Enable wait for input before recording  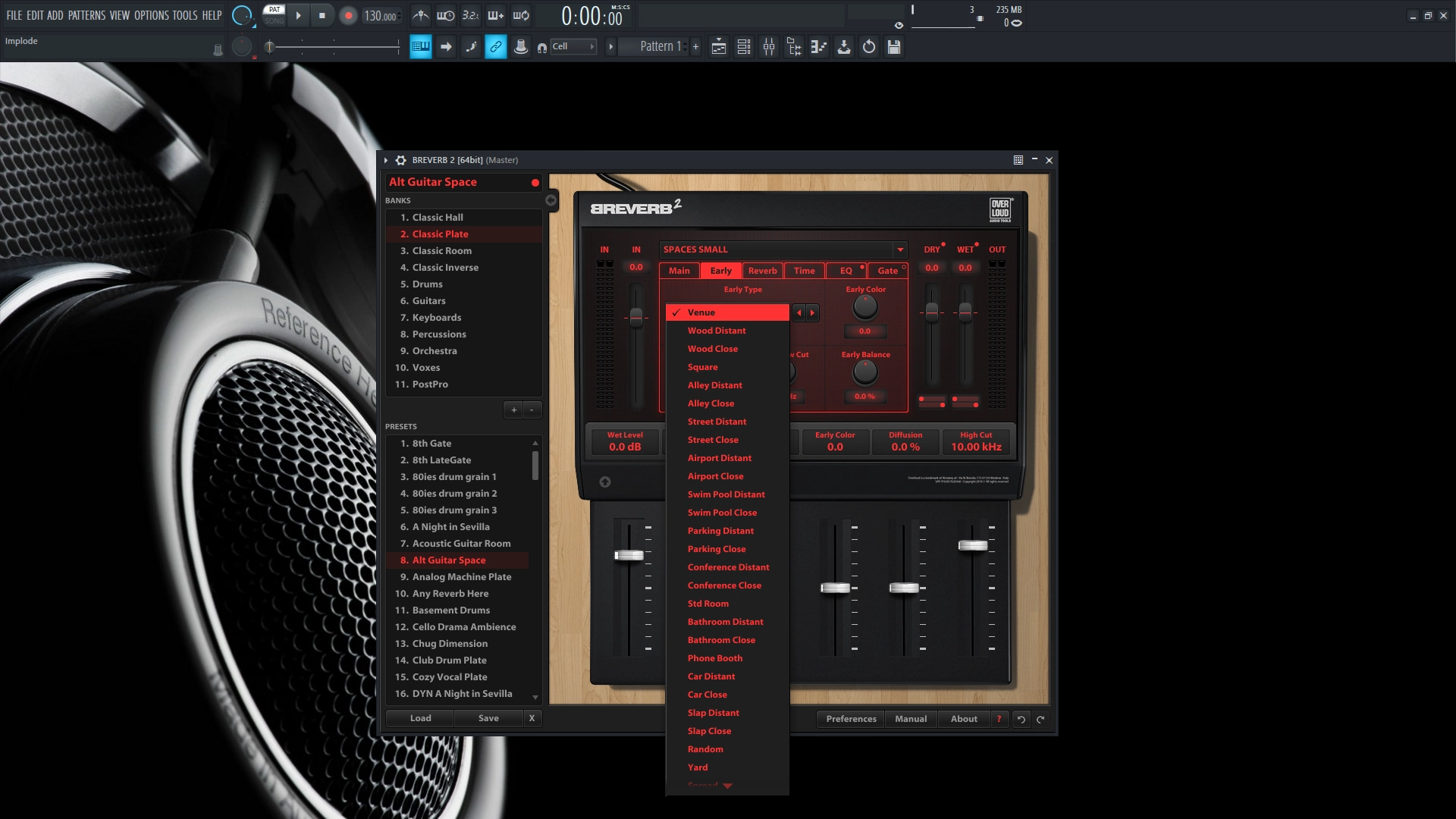point(446,15)
